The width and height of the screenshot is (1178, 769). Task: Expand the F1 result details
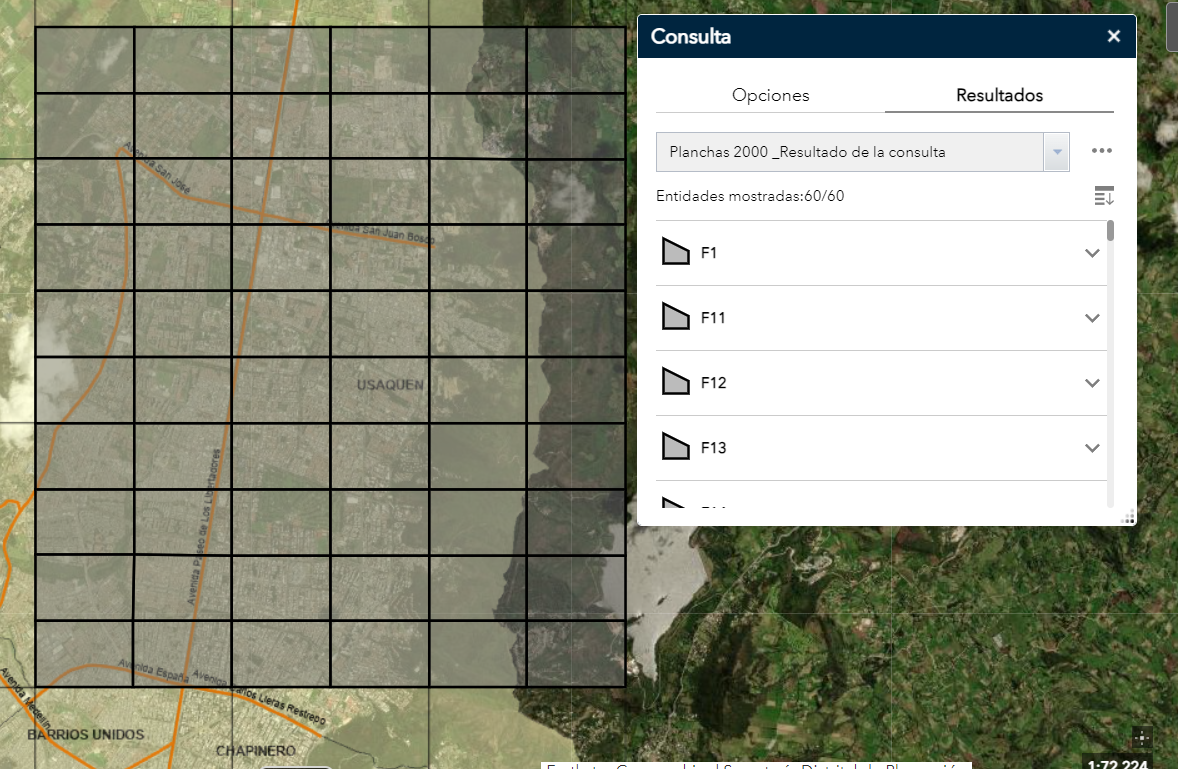[x=1092, y=253]
